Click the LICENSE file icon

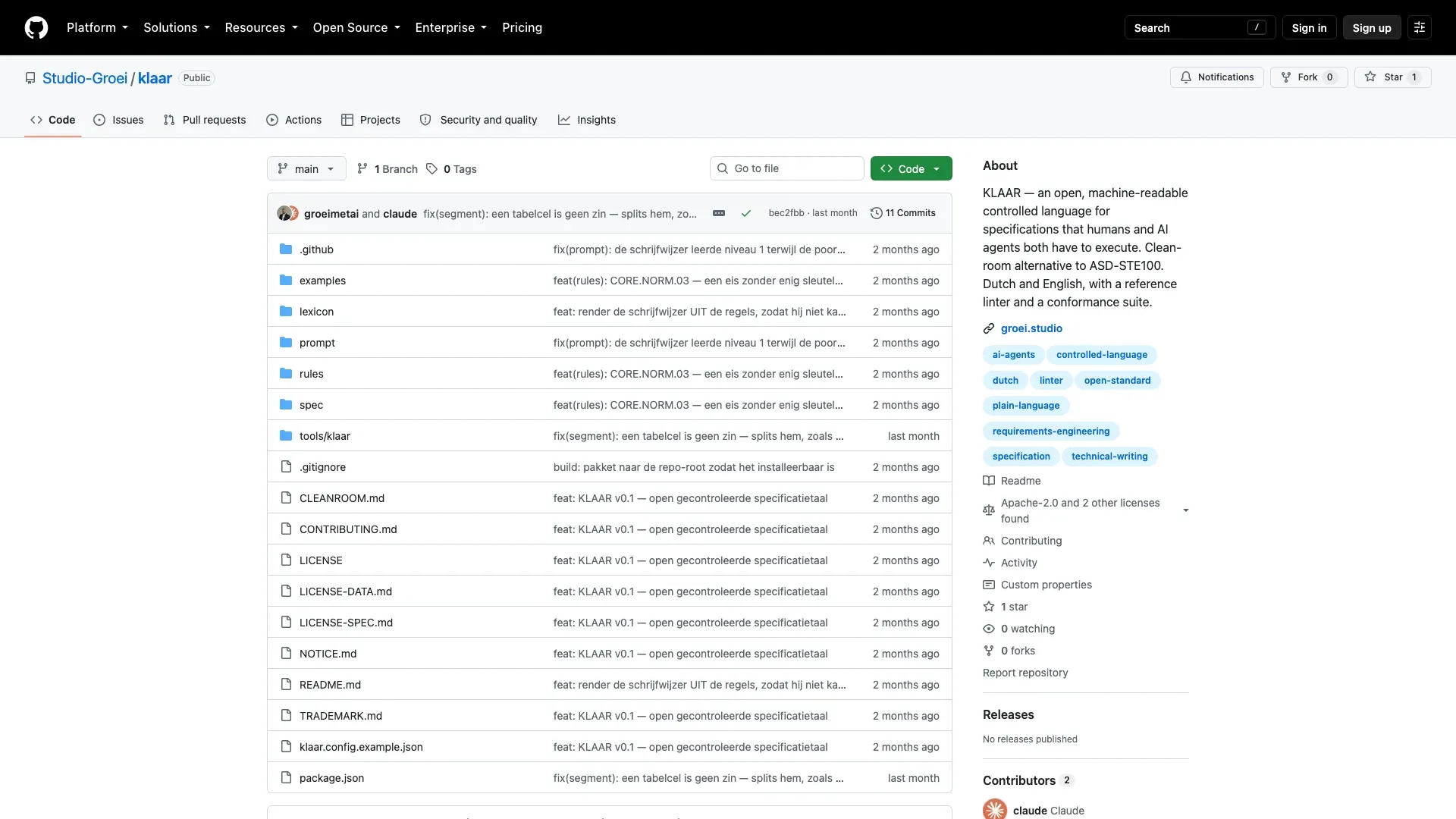click(286, 560)
